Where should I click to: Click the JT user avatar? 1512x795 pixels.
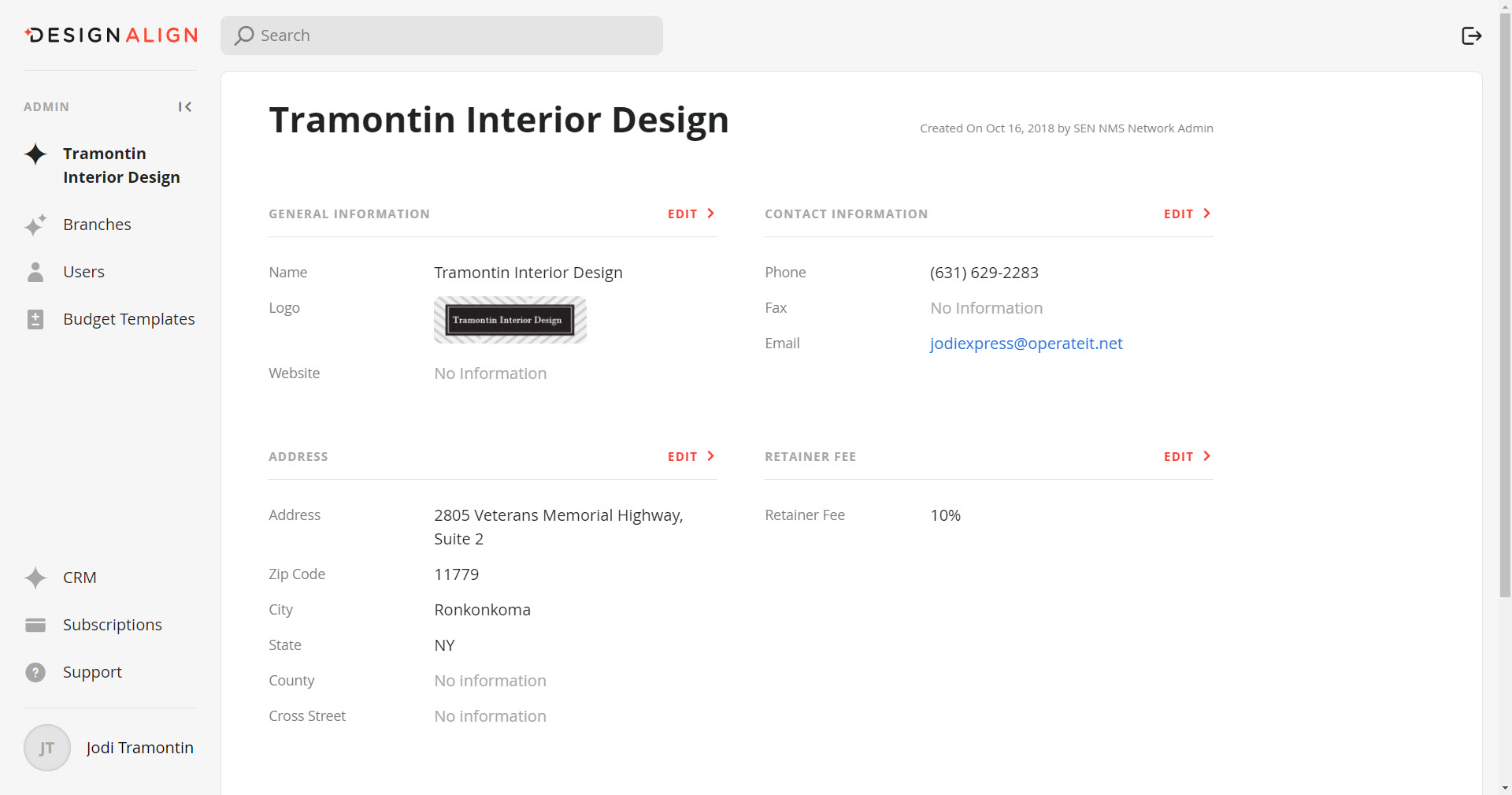(47, 748)
